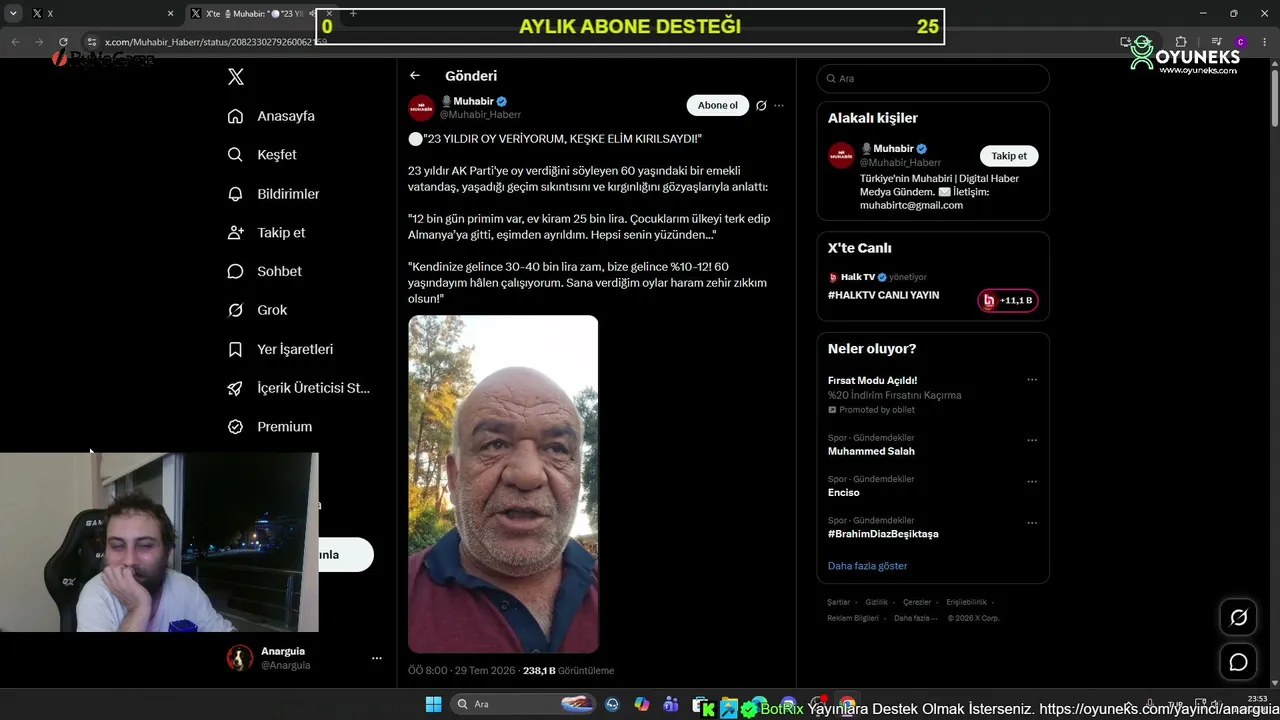1280x720 pixels.
Task: Open the Reklam Bilgileri footer link
Action: (853, 618)
